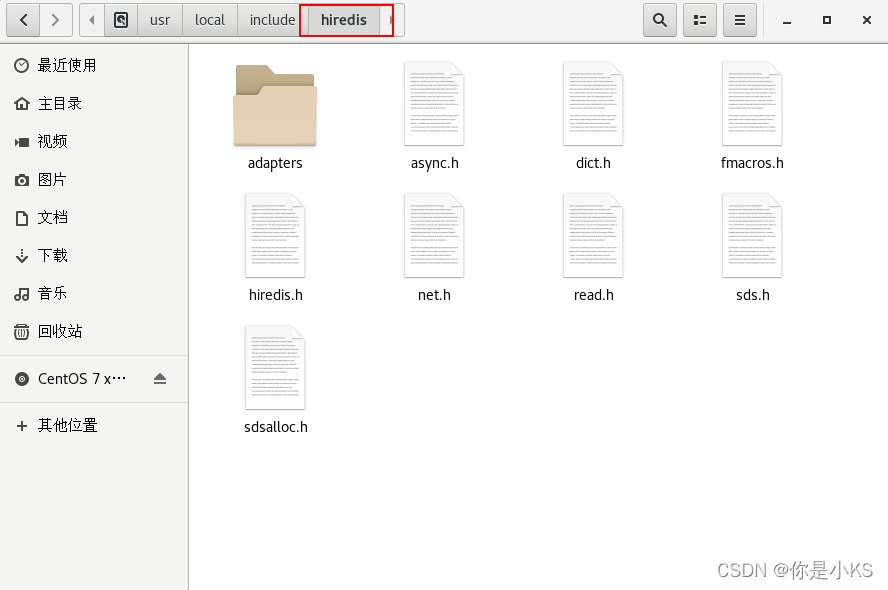Viewport: 888px width, 590px height.
Task: Open the hamburger menu
Action: tap(740, 20)
